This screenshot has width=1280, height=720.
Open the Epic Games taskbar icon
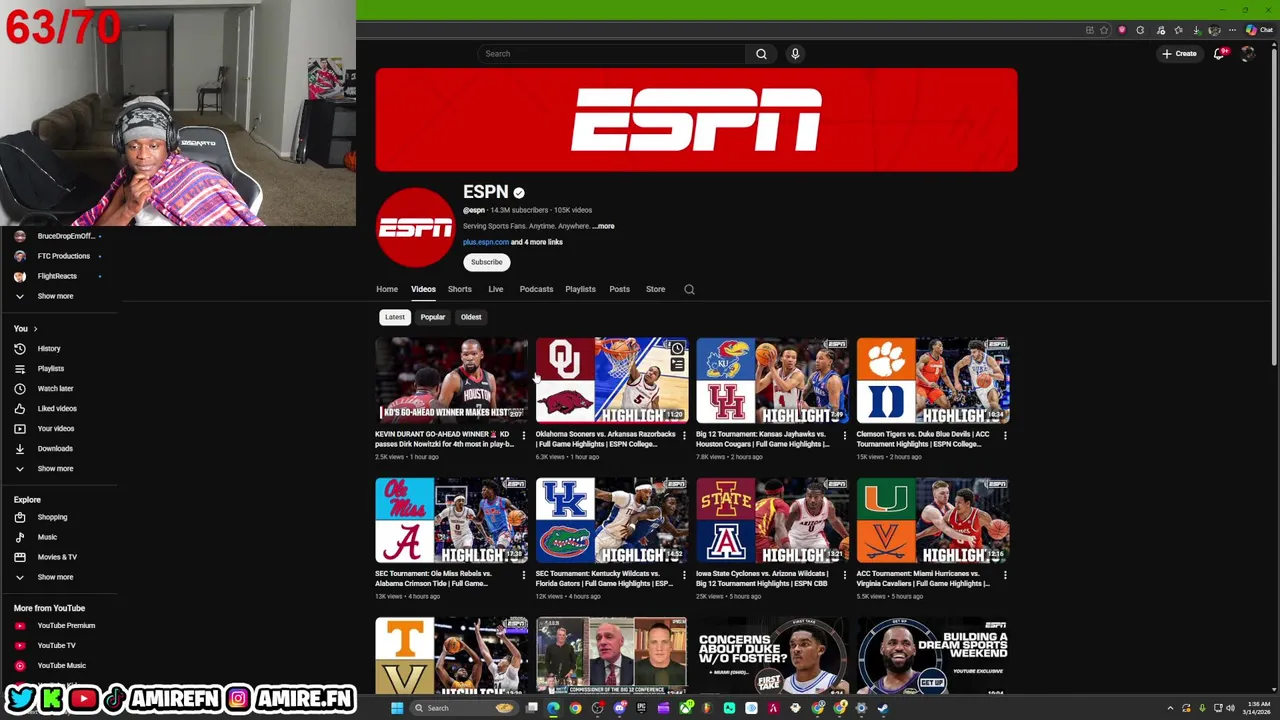641,708
